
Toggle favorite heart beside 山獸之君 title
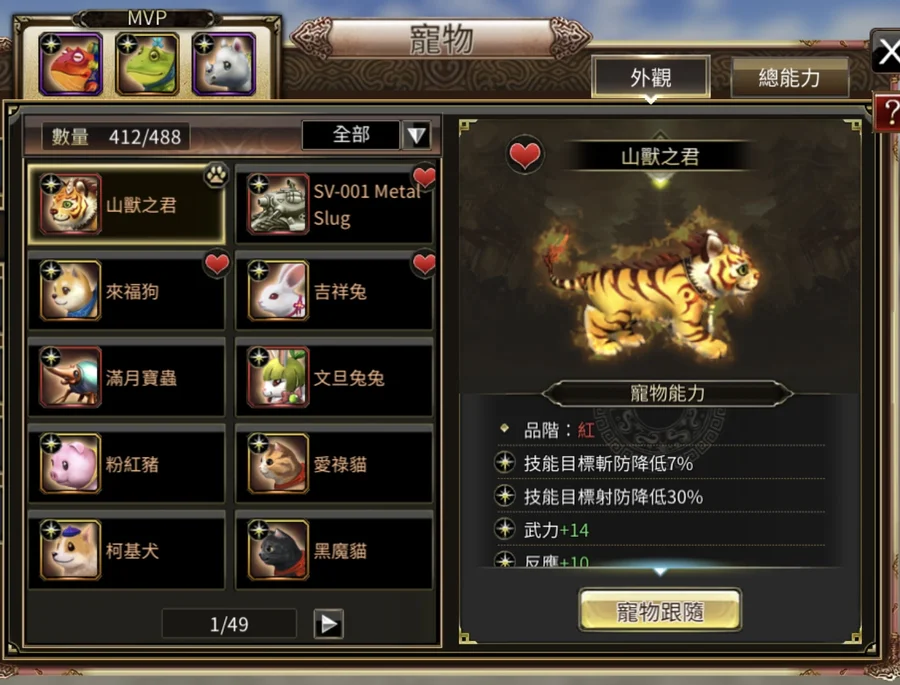coord(525,155)
